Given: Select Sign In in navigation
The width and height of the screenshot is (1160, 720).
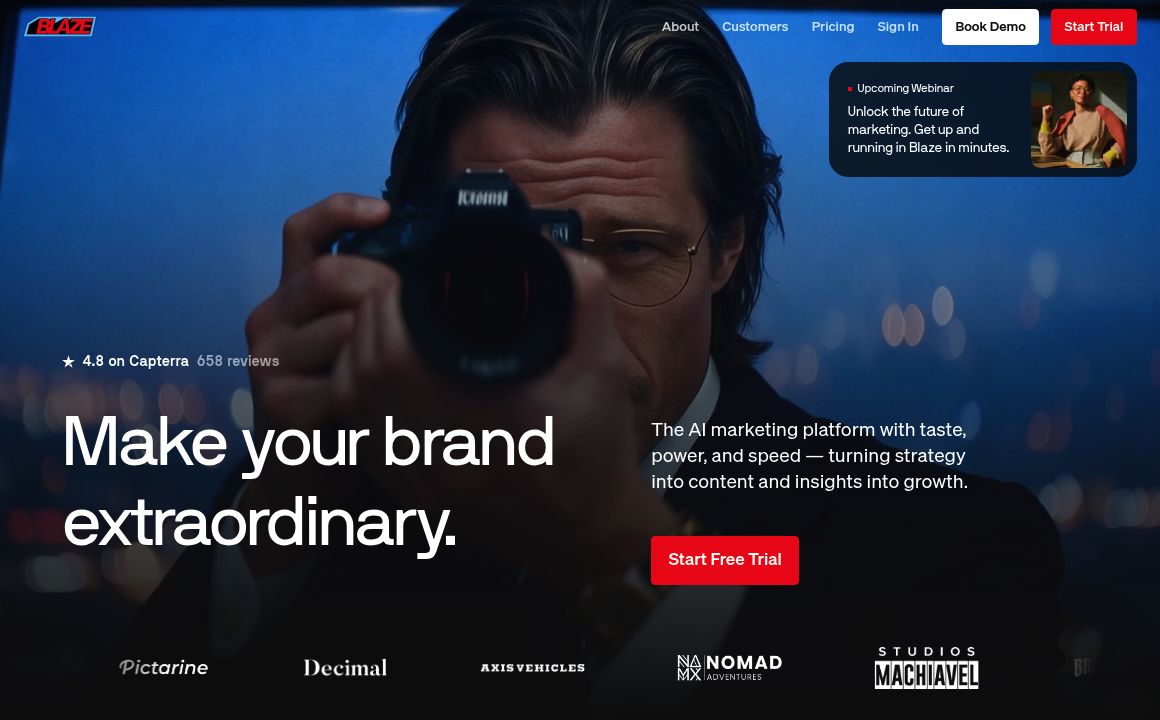Looking at the screenshot, I should 897,27.
